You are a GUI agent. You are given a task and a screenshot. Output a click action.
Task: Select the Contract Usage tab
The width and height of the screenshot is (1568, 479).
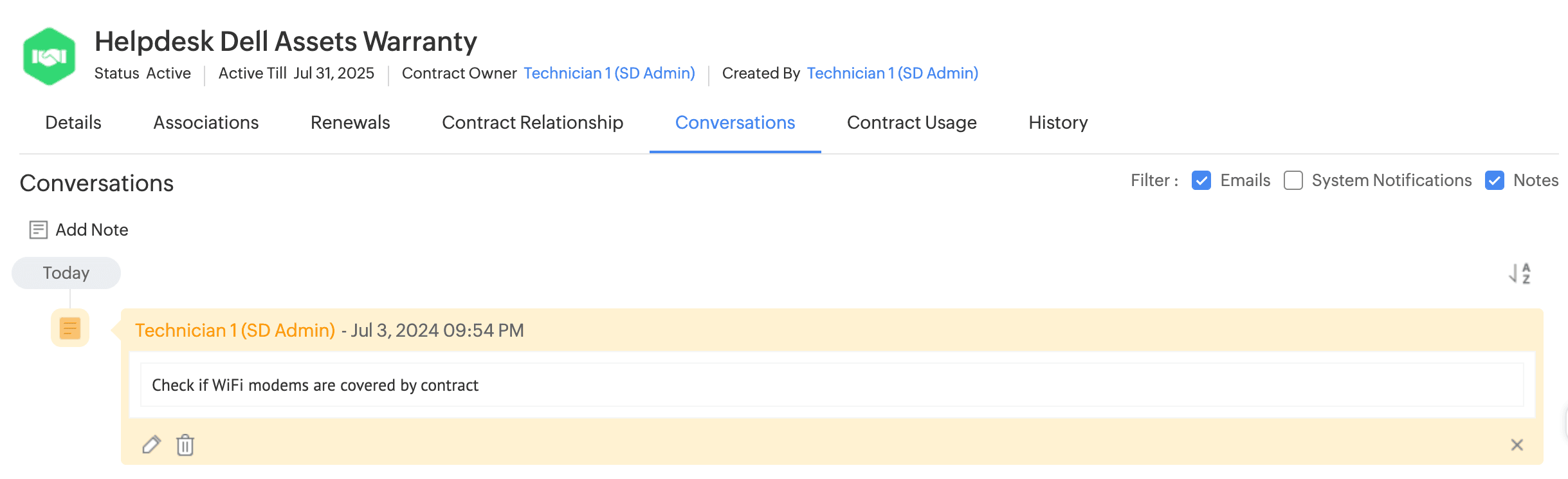(912, 123)
